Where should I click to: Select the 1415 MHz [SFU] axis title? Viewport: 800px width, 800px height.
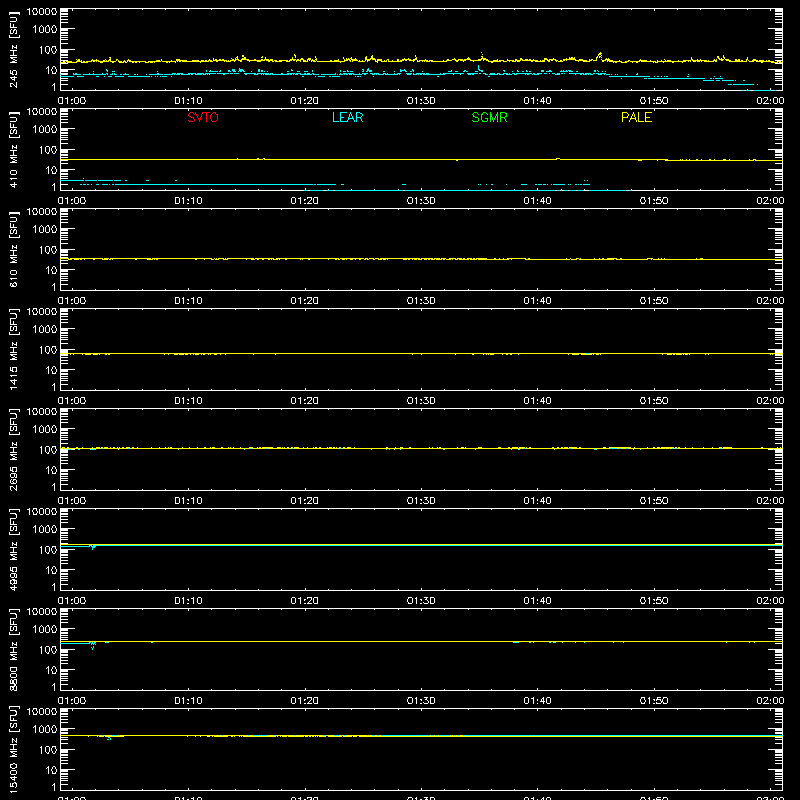tap(14, 349)
